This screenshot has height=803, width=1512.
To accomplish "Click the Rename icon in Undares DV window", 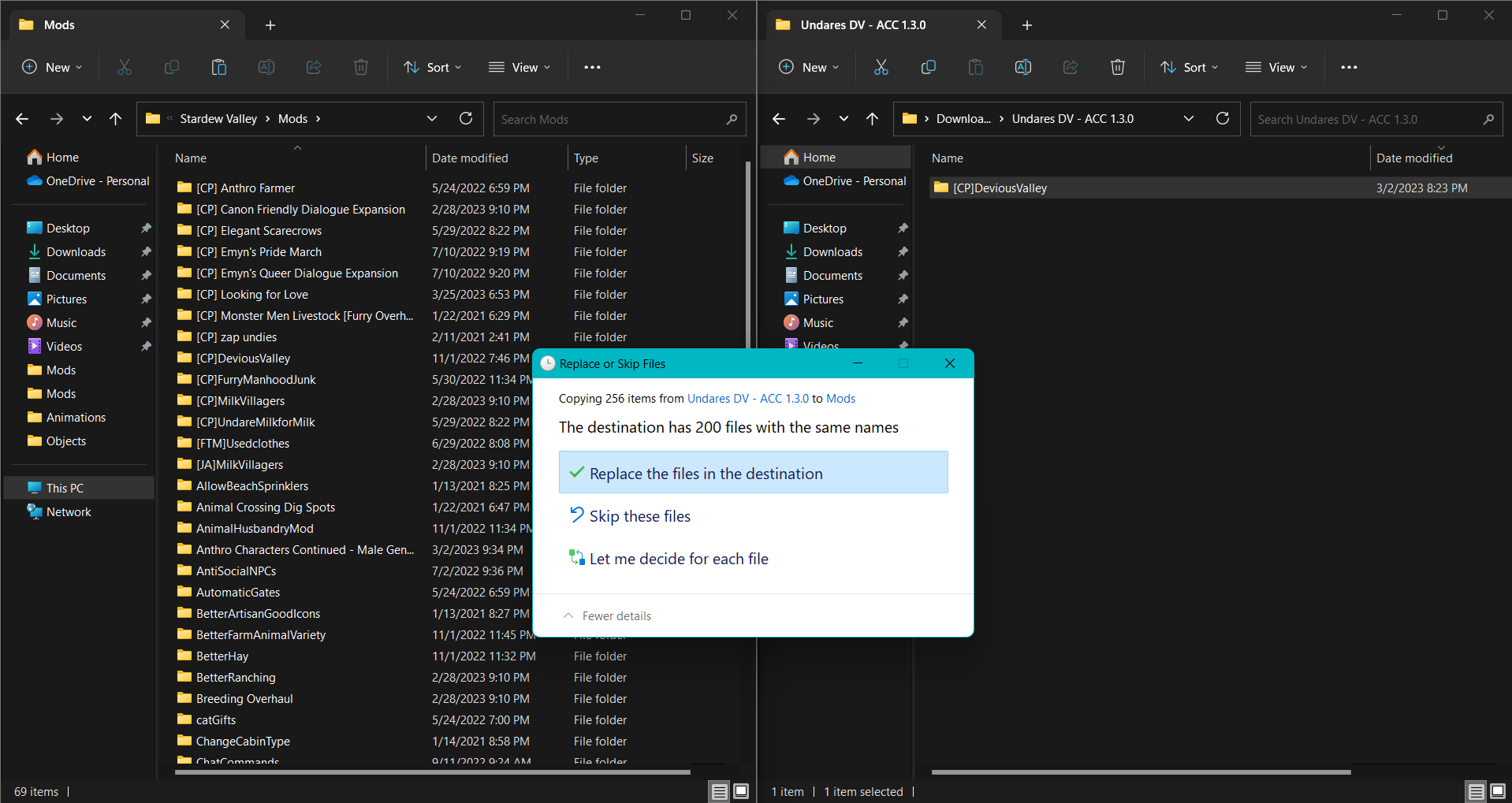I will tap(1023, 68).
